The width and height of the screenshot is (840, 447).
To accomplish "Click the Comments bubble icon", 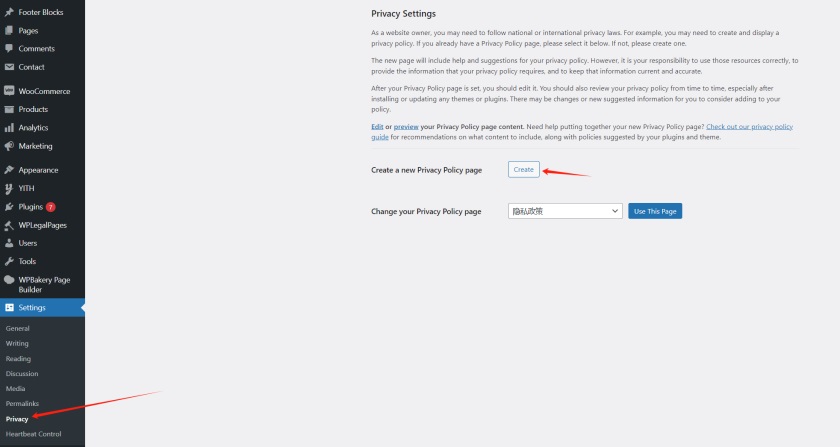I will 9,48.
